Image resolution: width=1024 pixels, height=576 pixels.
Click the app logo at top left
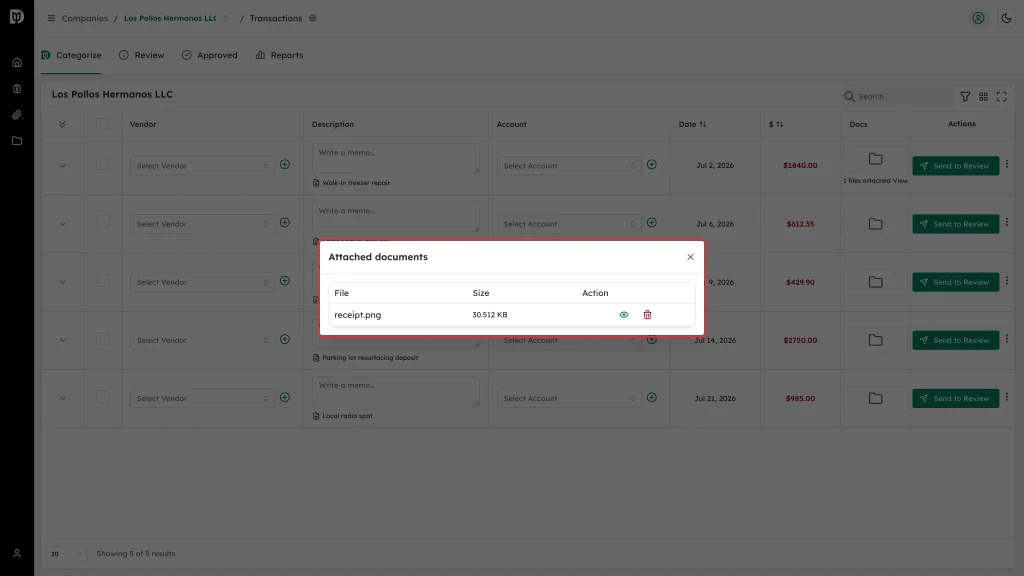tap(17, 17)
